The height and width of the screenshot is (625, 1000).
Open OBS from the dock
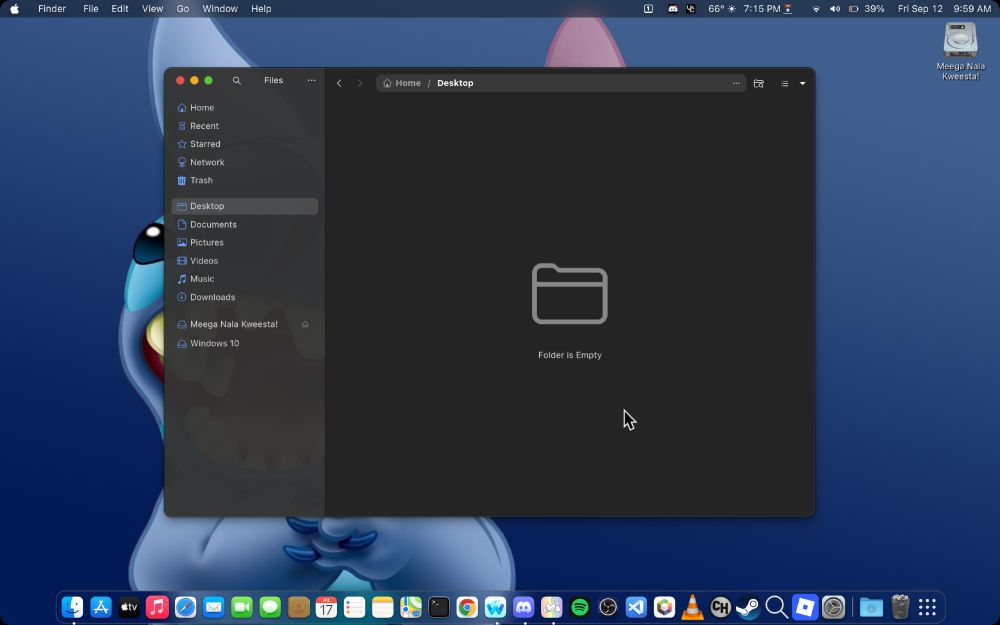608,607
